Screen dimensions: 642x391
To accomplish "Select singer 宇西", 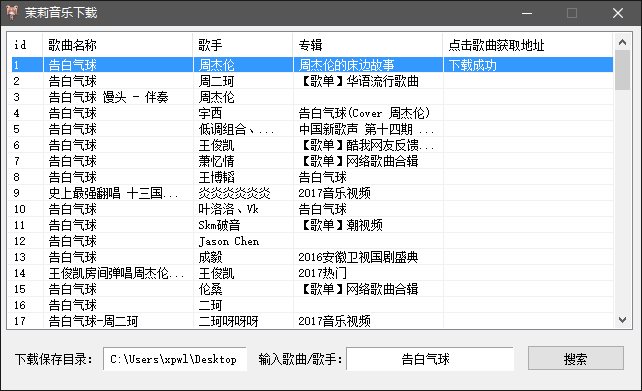I will (210, 113).
